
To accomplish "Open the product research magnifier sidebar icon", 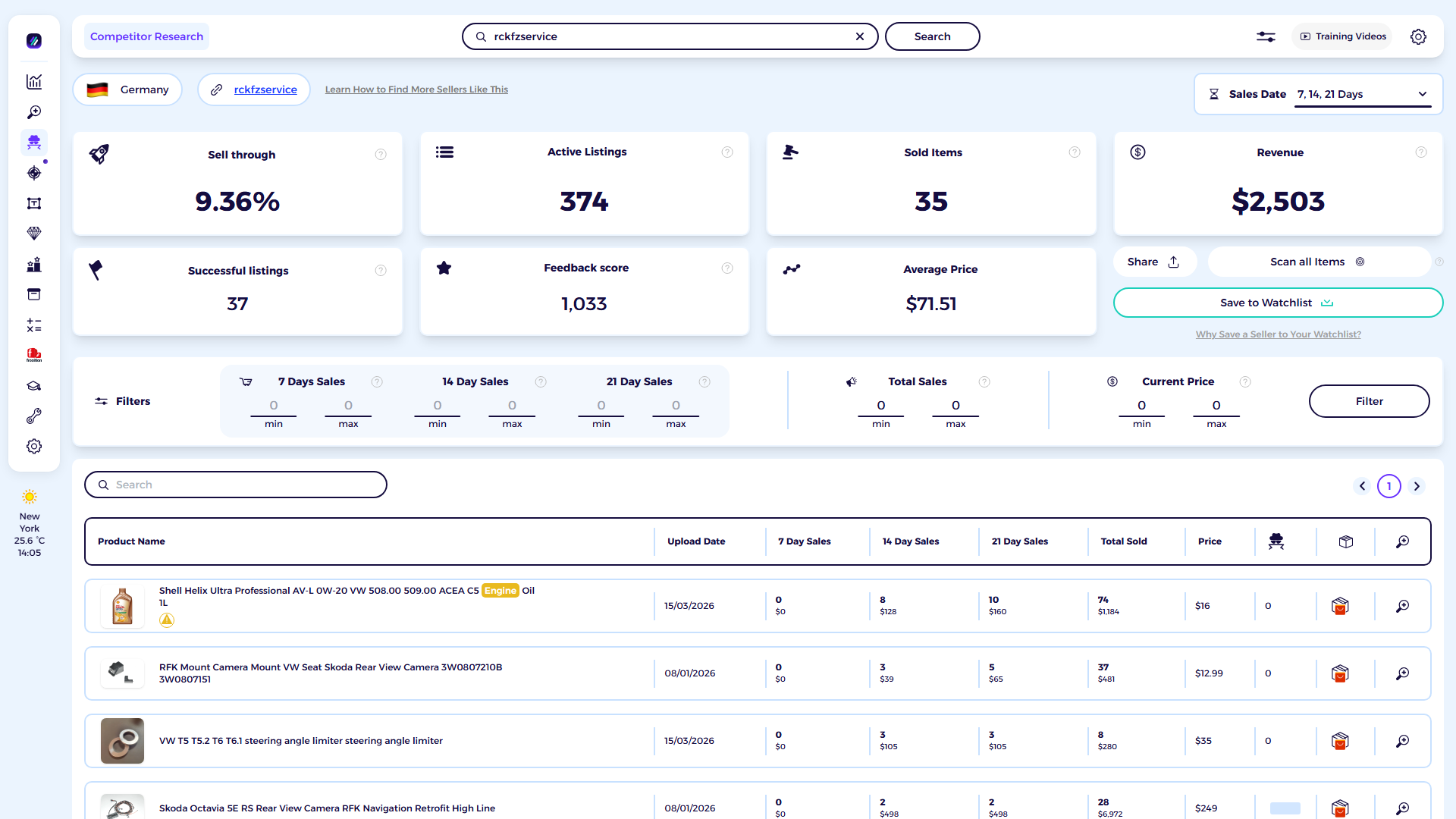I will pos(34,112).
